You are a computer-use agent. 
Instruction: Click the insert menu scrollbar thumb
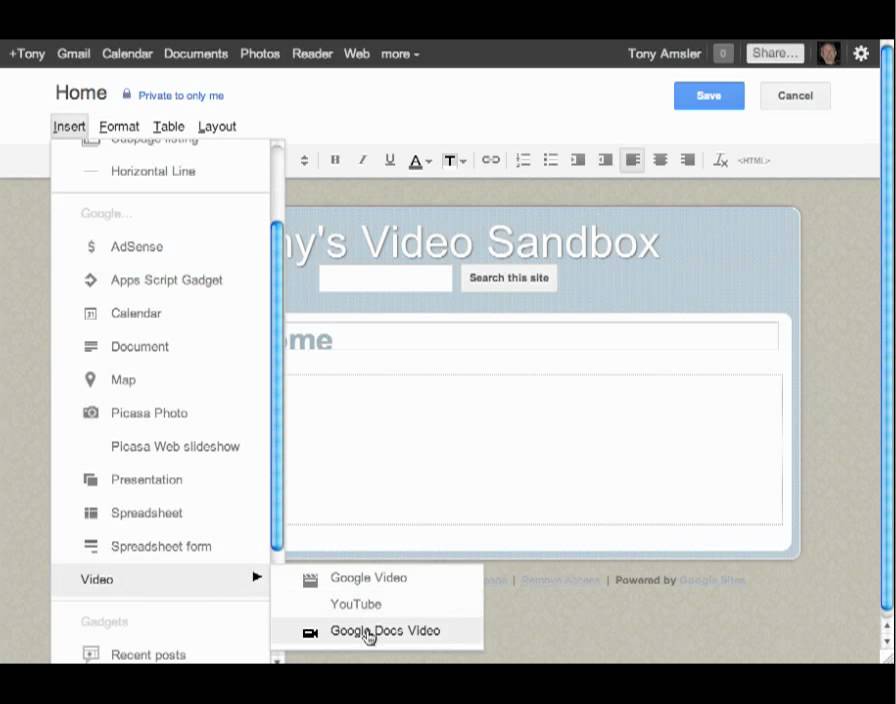point(277,386)
